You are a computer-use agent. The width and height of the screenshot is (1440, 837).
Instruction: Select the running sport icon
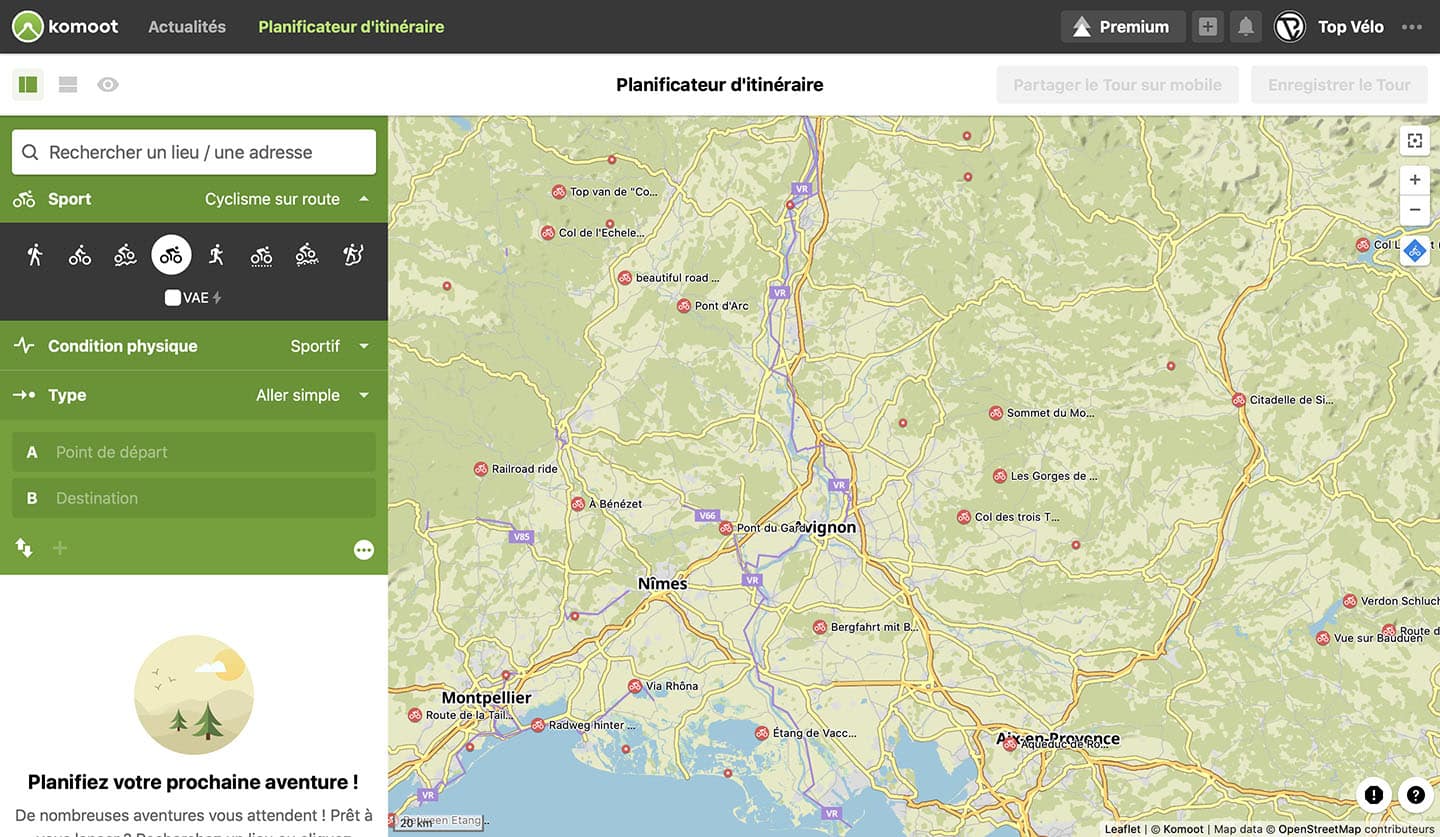[x=216, y=255]
